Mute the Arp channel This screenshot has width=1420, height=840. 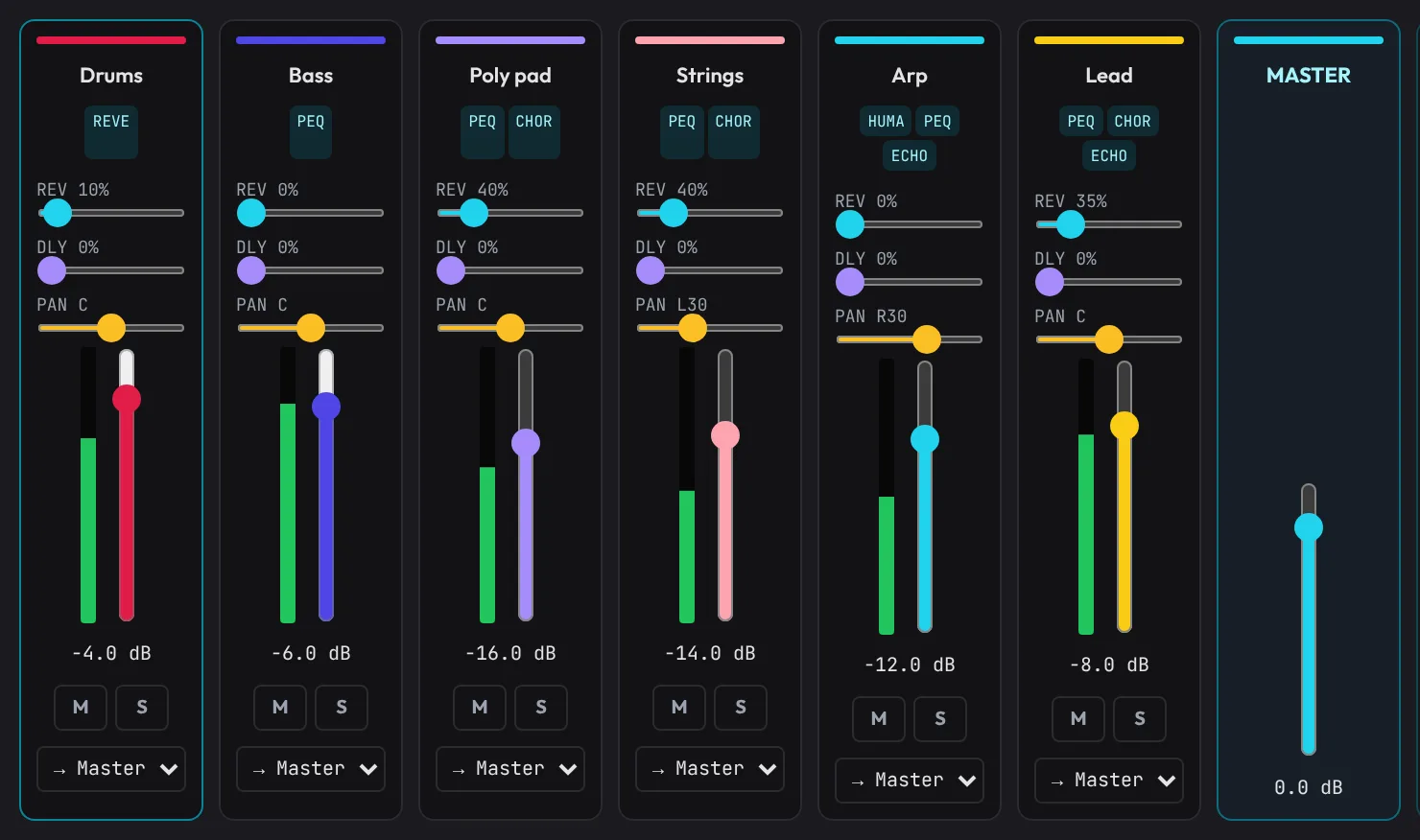click(x=879, y=719)
